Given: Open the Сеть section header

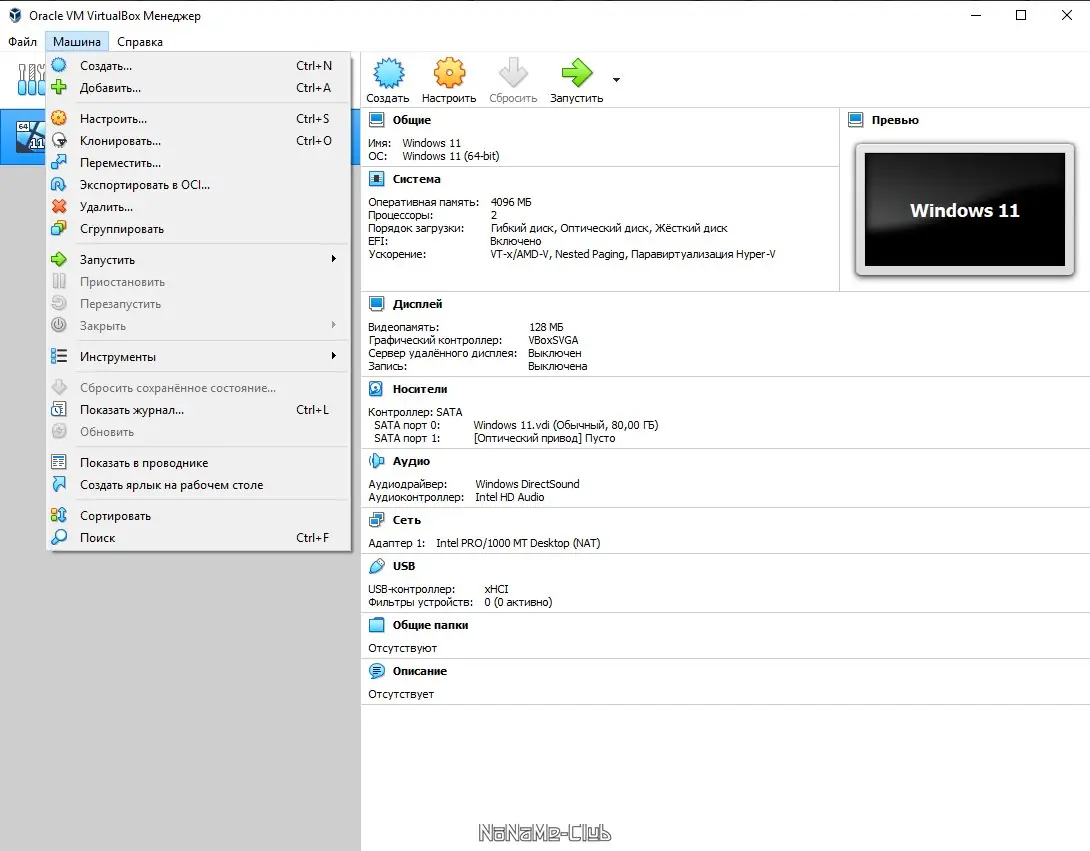Looking at the screenshot, I should click(407, 520).
